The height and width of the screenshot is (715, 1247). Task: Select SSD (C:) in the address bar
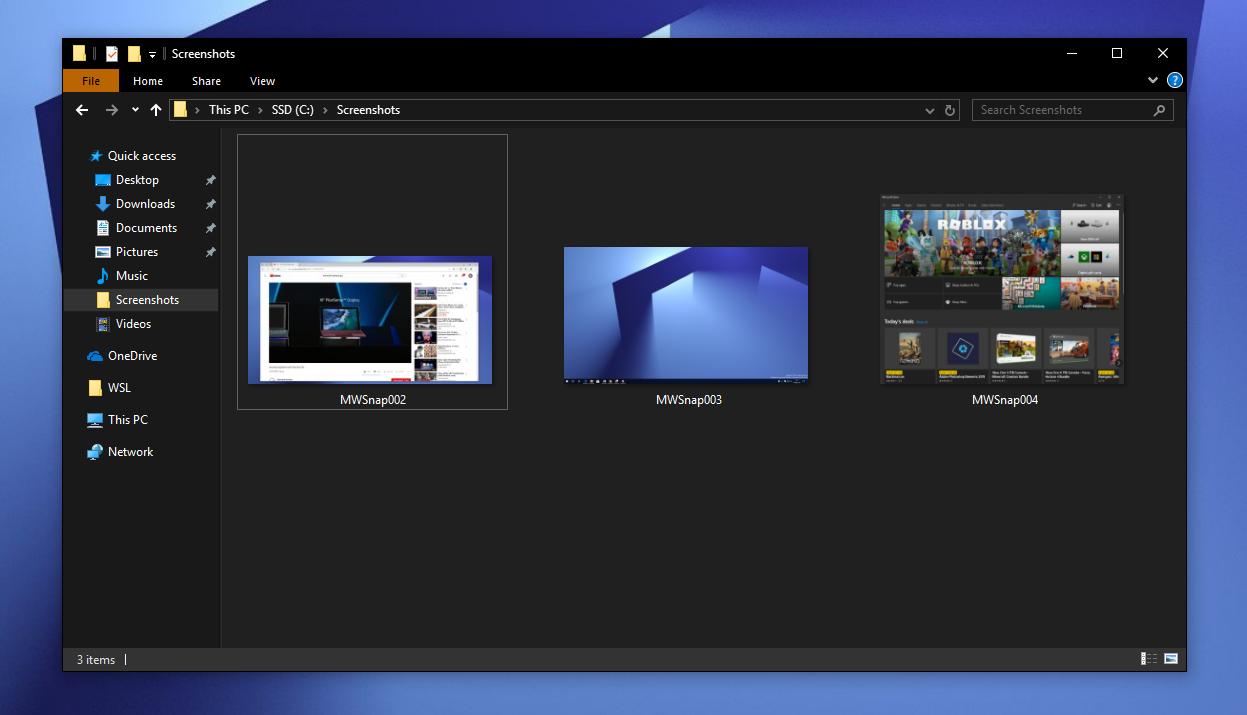pos(293,110)
